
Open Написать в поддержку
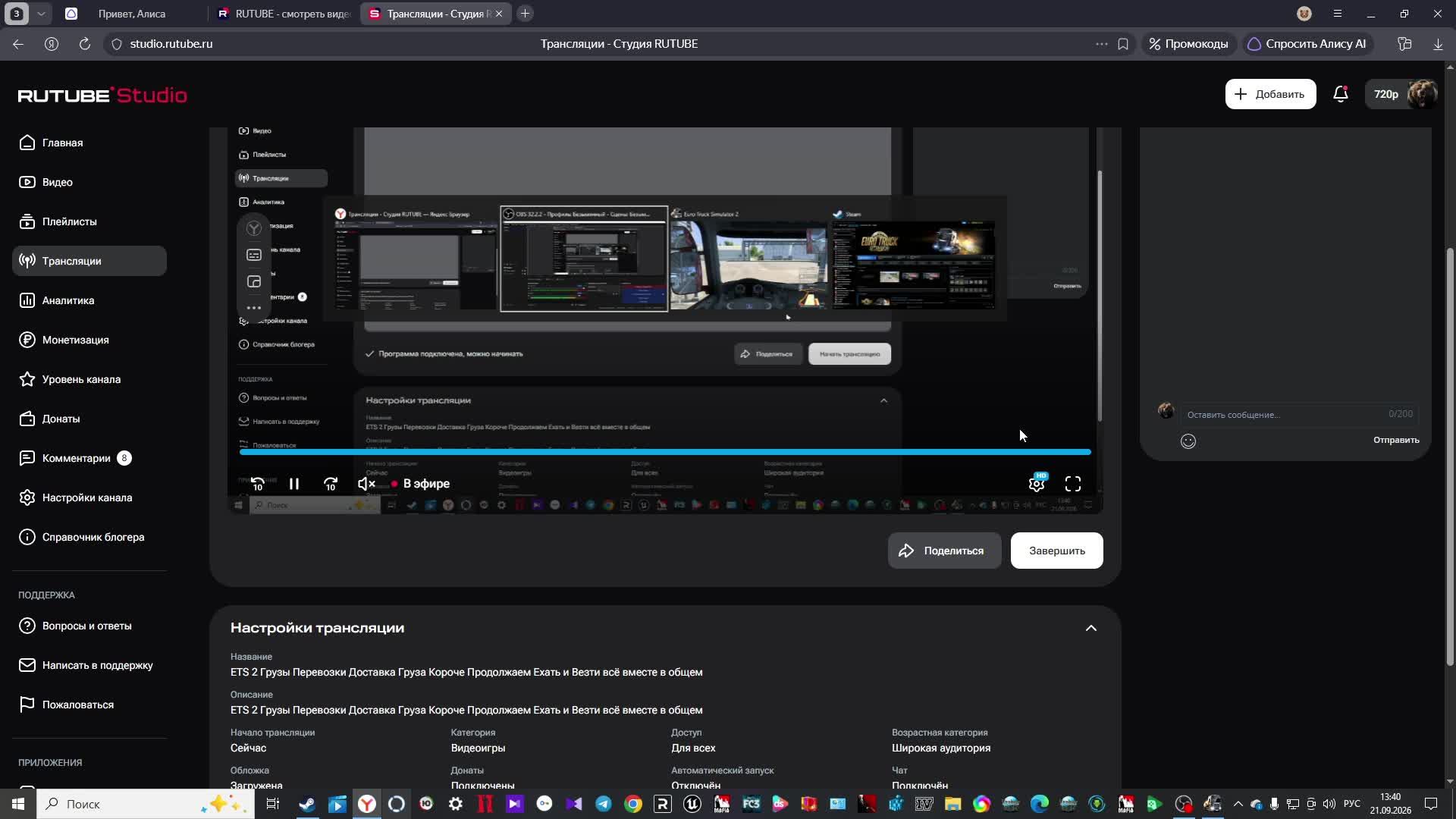(x=86, y=665)
